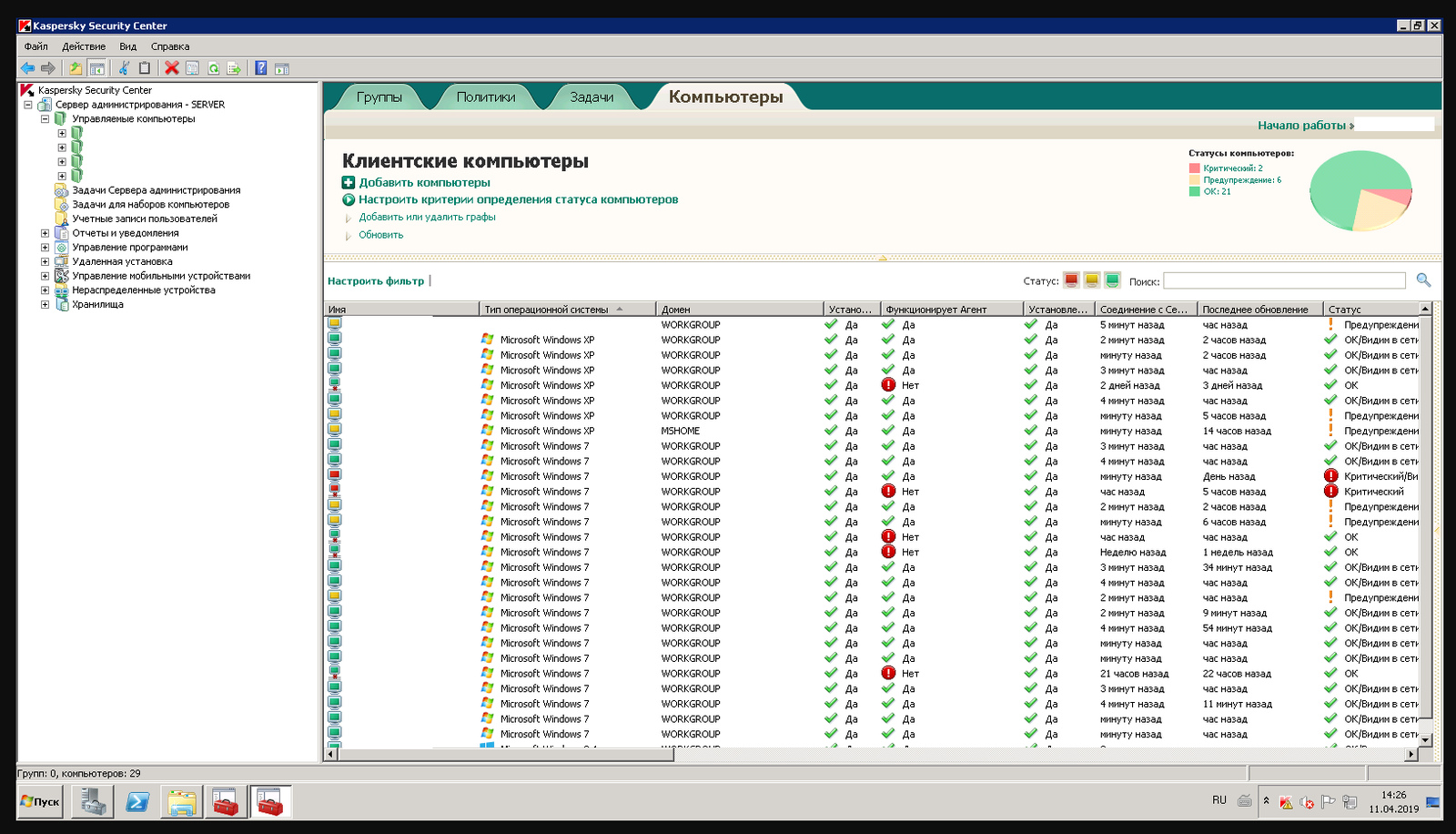The height and width of the screenshot is (834, 1456).
Task: Toggle the yellow warning status filter
Action: [1091, 280]
